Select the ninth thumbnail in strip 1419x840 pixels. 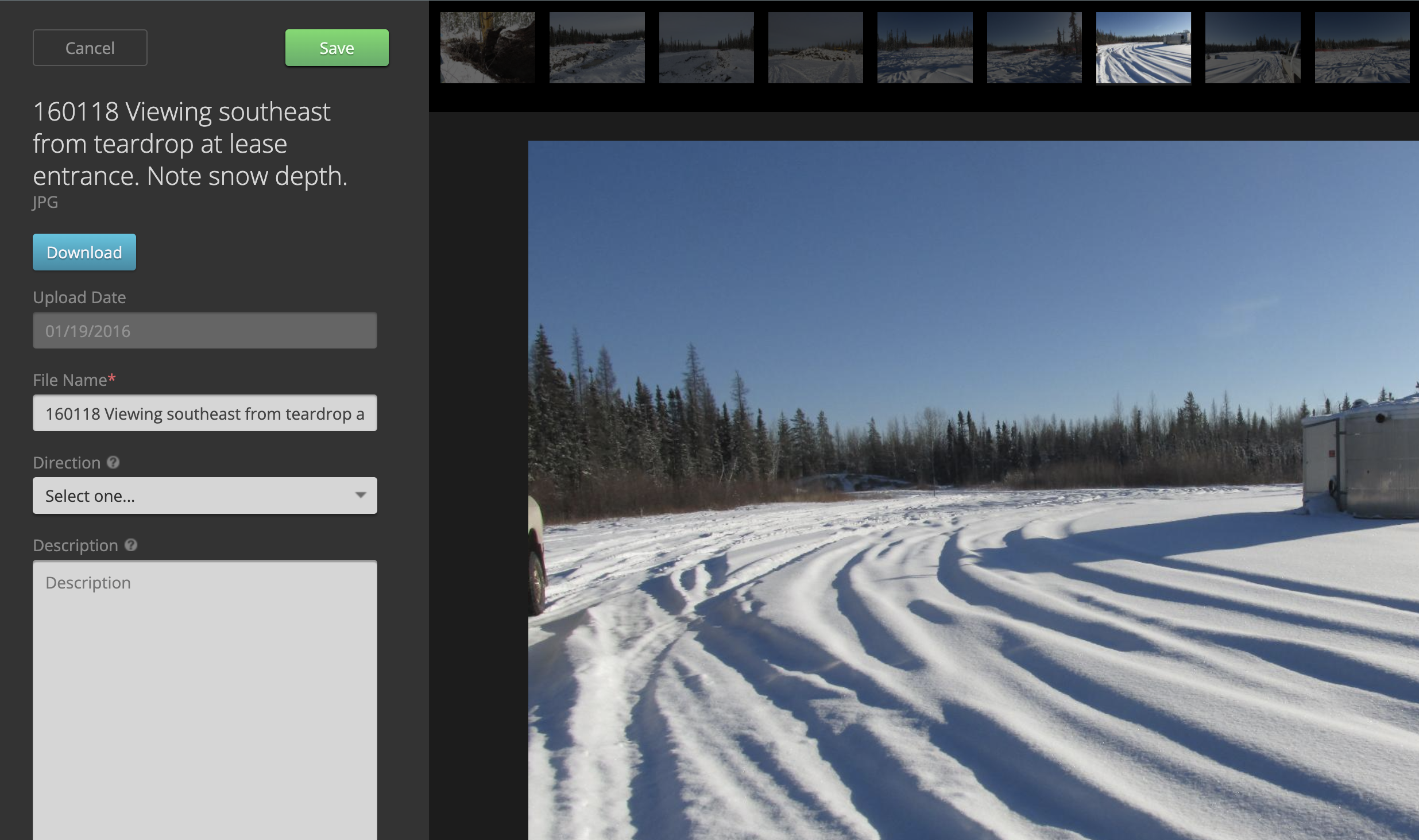[1362, 48]
